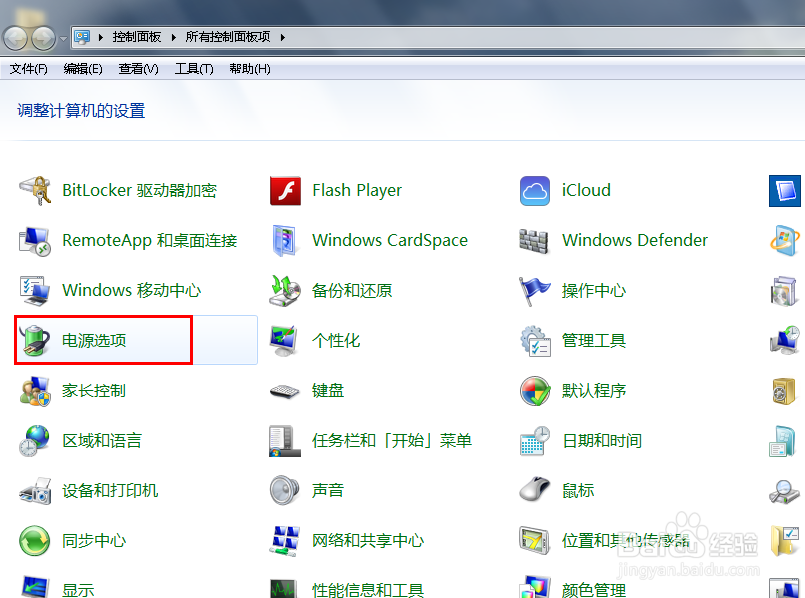The width and height of the screenshot is (805, 598).
Task: Open the 工具(T) menu
Action: (194, 69)
